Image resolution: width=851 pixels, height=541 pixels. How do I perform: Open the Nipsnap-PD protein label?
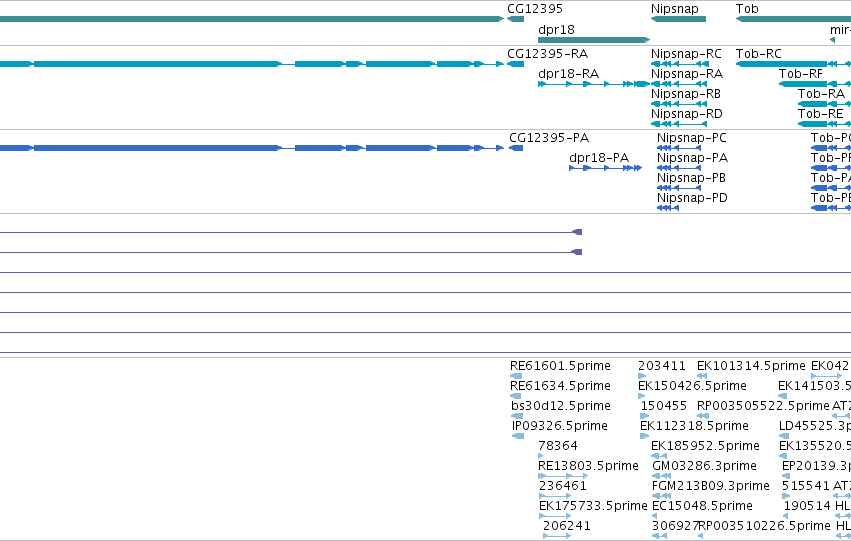click(x=692, y=198)
